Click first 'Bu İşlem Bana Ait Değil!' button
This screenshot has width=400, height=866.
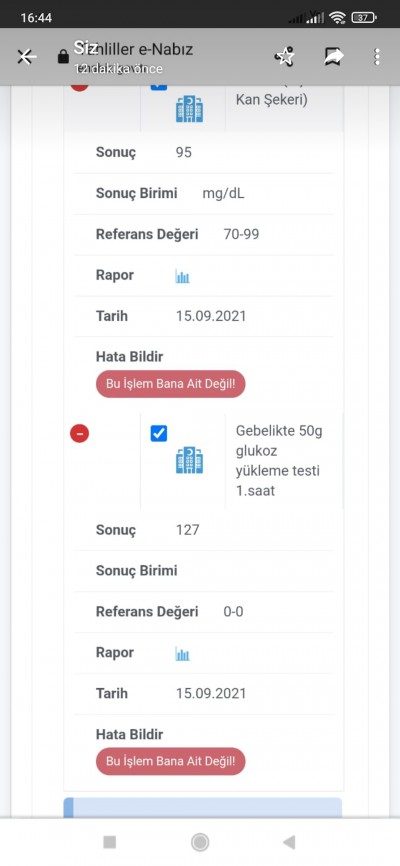pyautogui.click(x=171, y=384)
